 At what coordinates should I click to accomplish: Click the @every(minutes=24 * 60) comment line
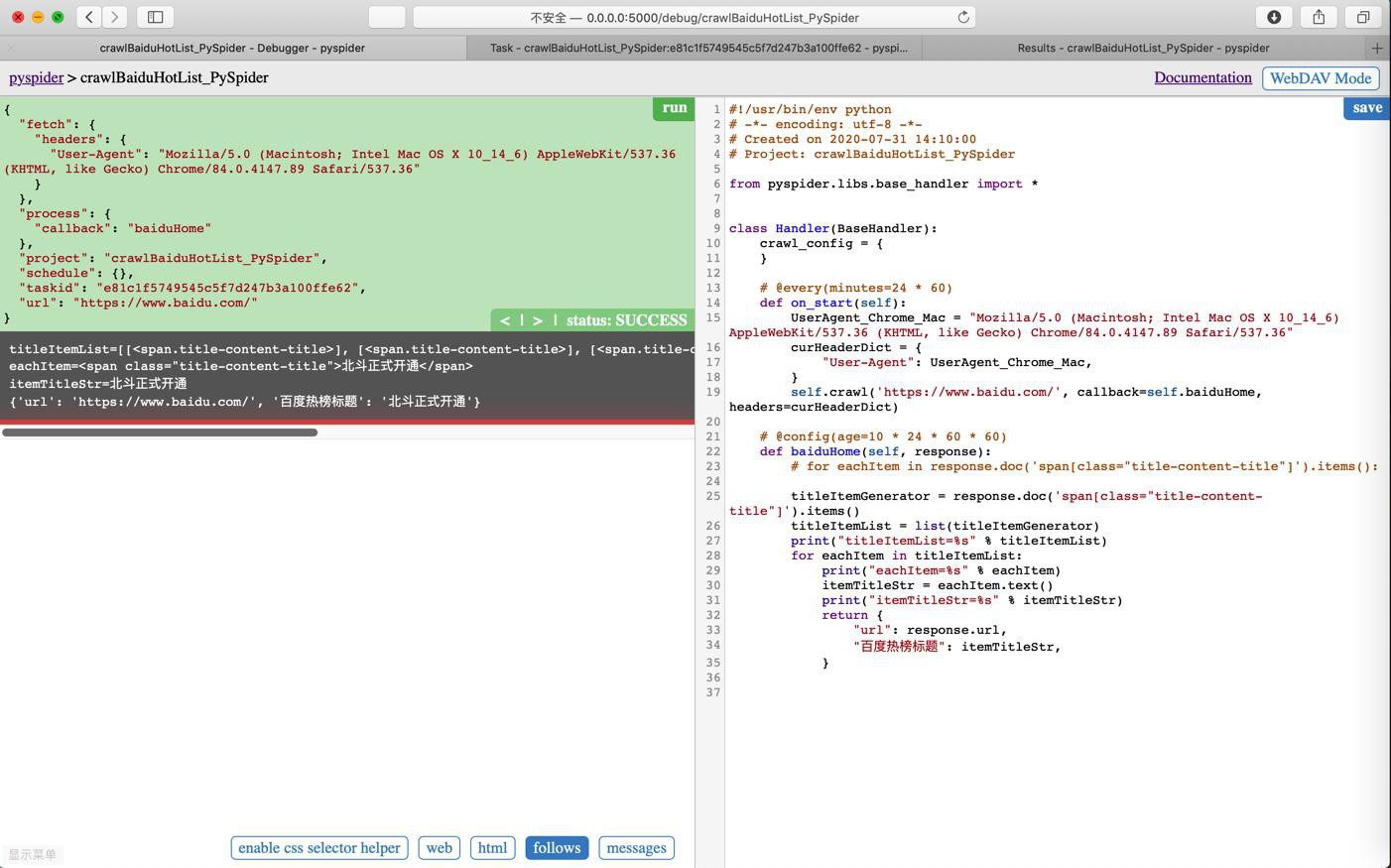click(x=856, y=288)
